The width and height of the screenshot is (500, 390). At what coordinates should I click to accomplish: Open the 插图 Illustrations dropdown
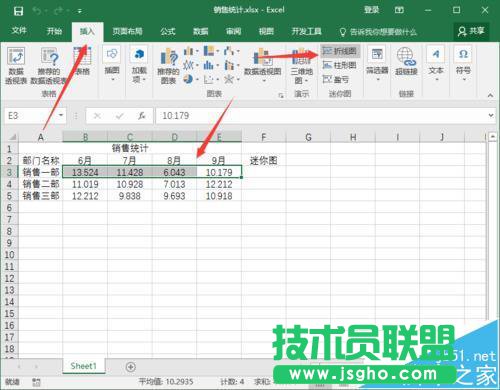click(112, 64)
